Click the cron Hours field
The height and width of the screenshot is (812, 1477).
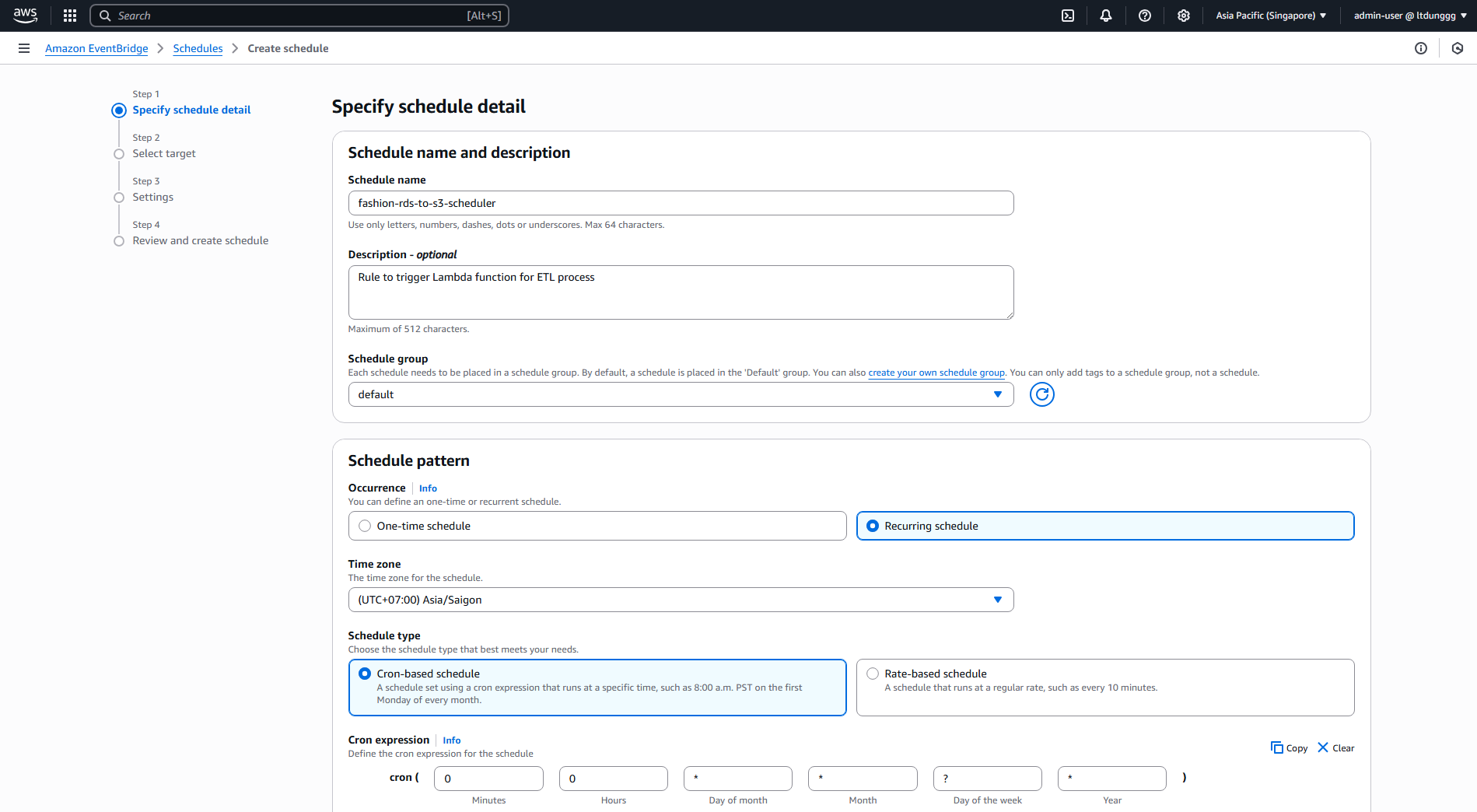[x=613, y=779]
